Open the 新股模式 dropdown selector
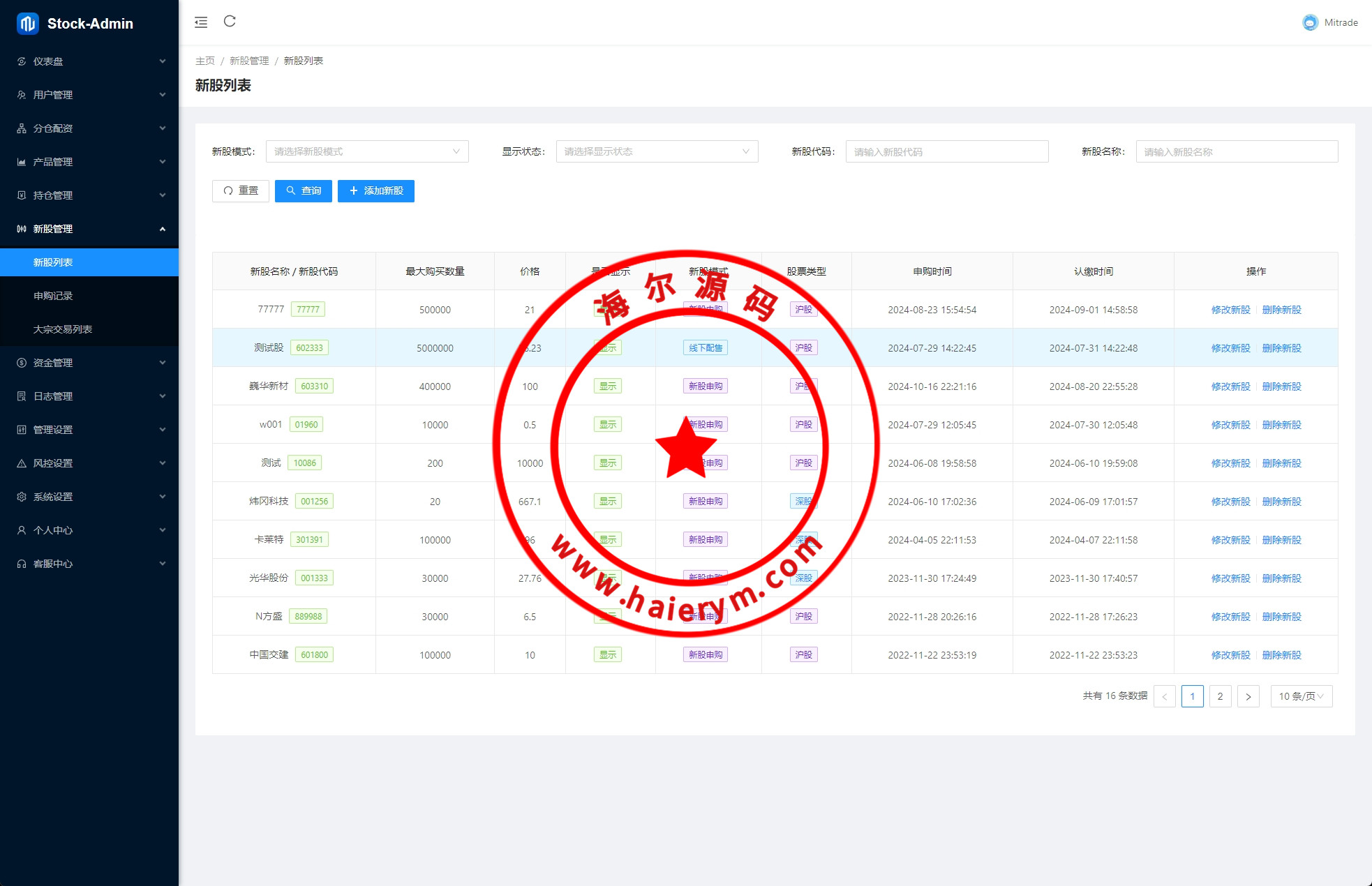The width and height of the screenshot is (1372, 886). [x=366, y=151]
